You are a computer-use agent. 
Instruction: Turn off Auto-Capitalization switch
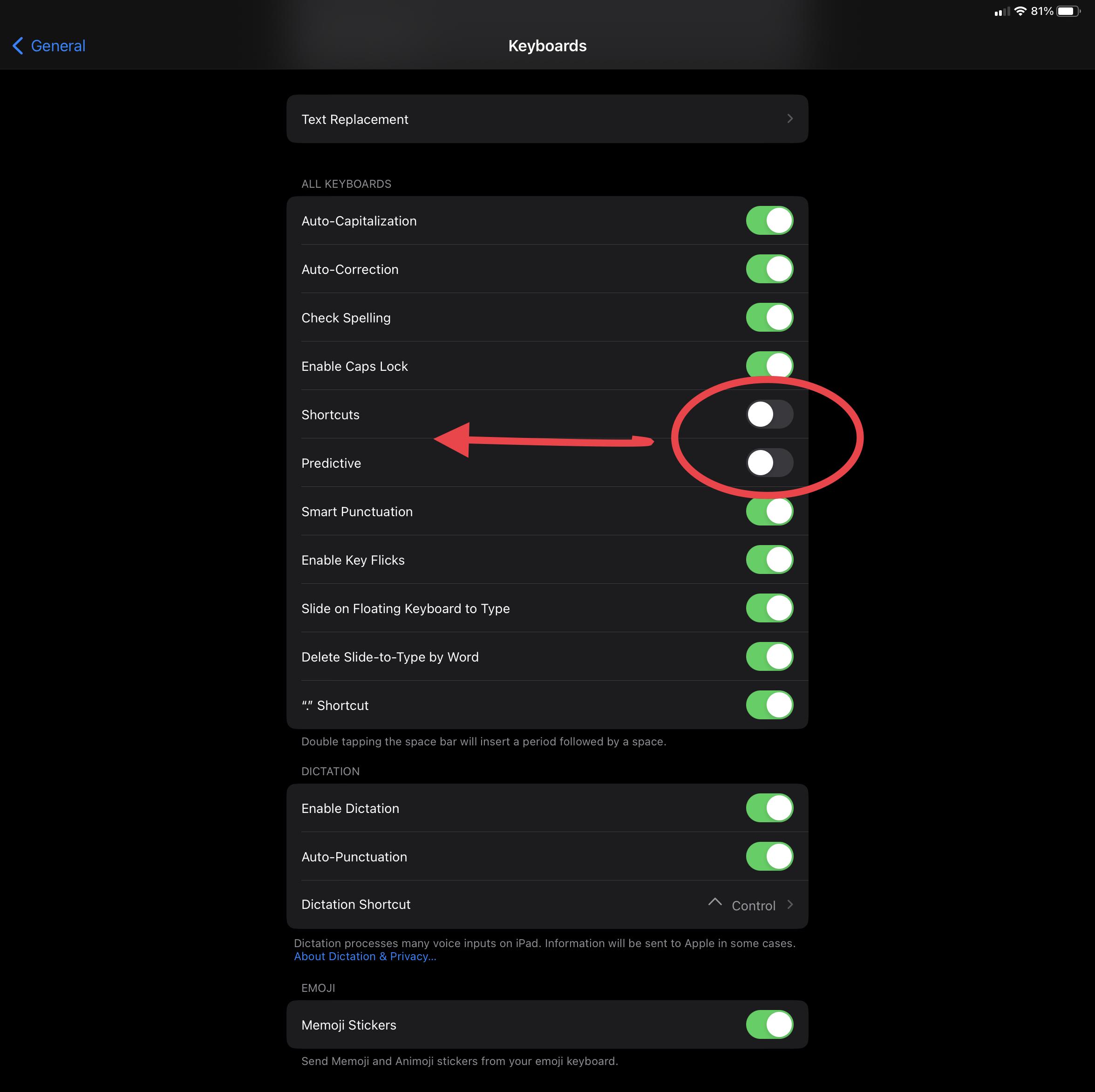(x=769, y=220)
